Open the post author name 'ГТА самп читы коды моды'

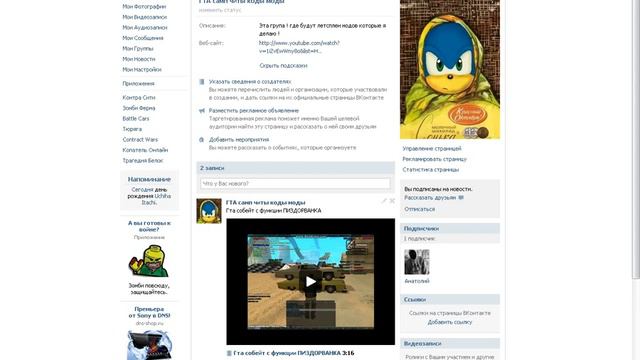[x=265, y=202]
